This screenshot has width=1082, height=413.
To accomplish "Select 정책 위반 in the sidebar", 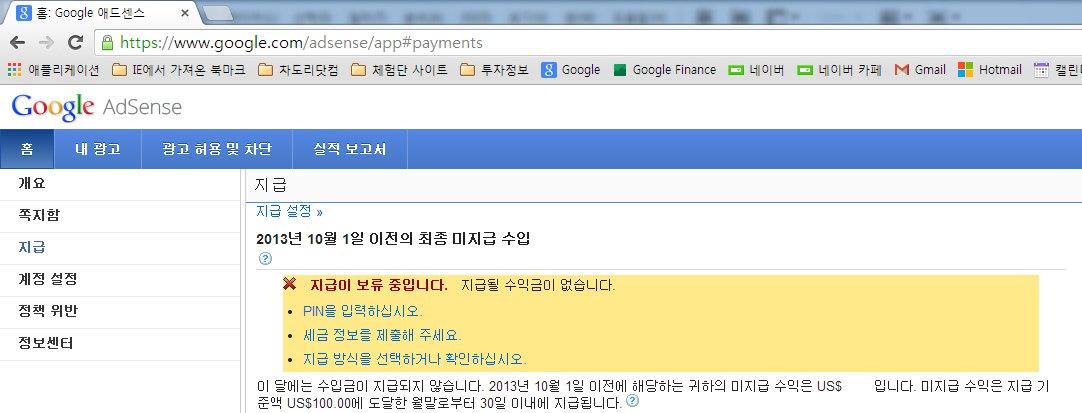I will click(x=120, y=312).
